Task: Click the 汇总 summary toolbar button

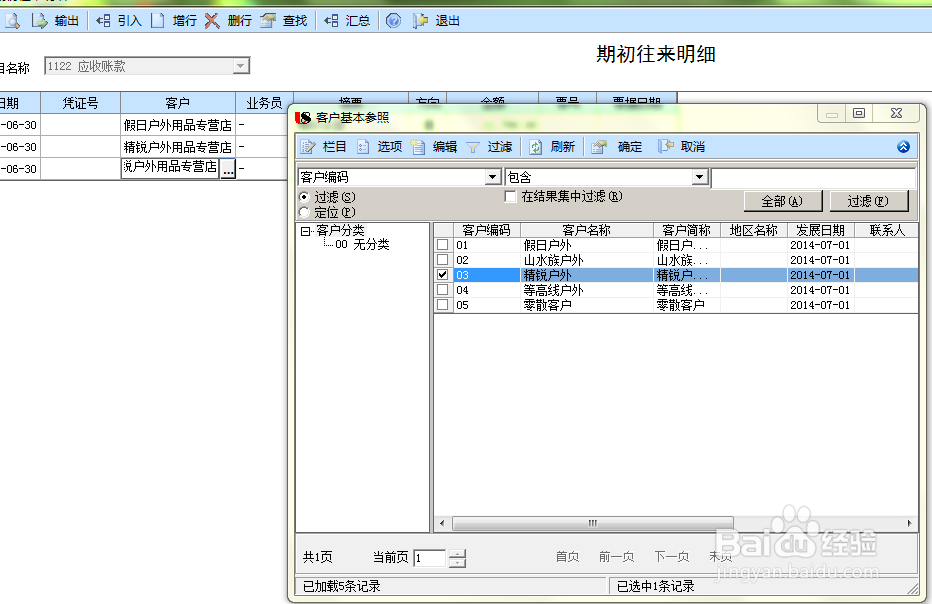Action: (347, 21)
